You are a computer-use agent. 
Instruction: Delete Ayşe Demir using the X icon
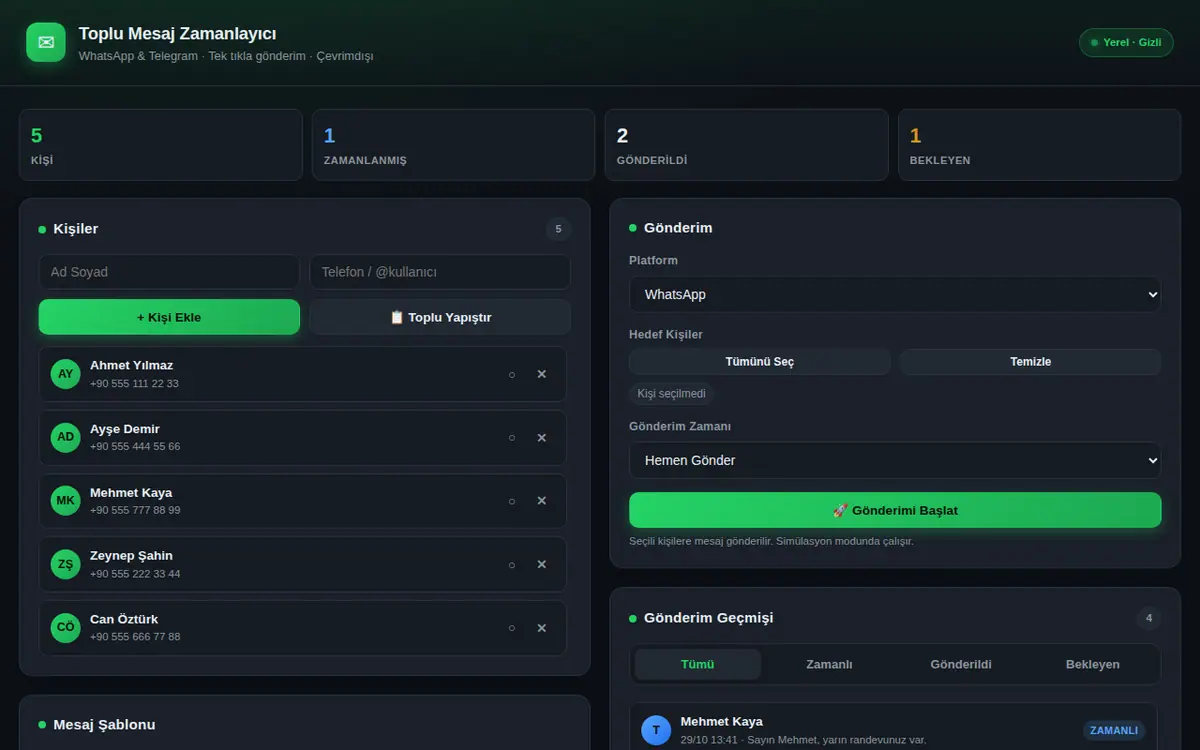pos(542,437)
